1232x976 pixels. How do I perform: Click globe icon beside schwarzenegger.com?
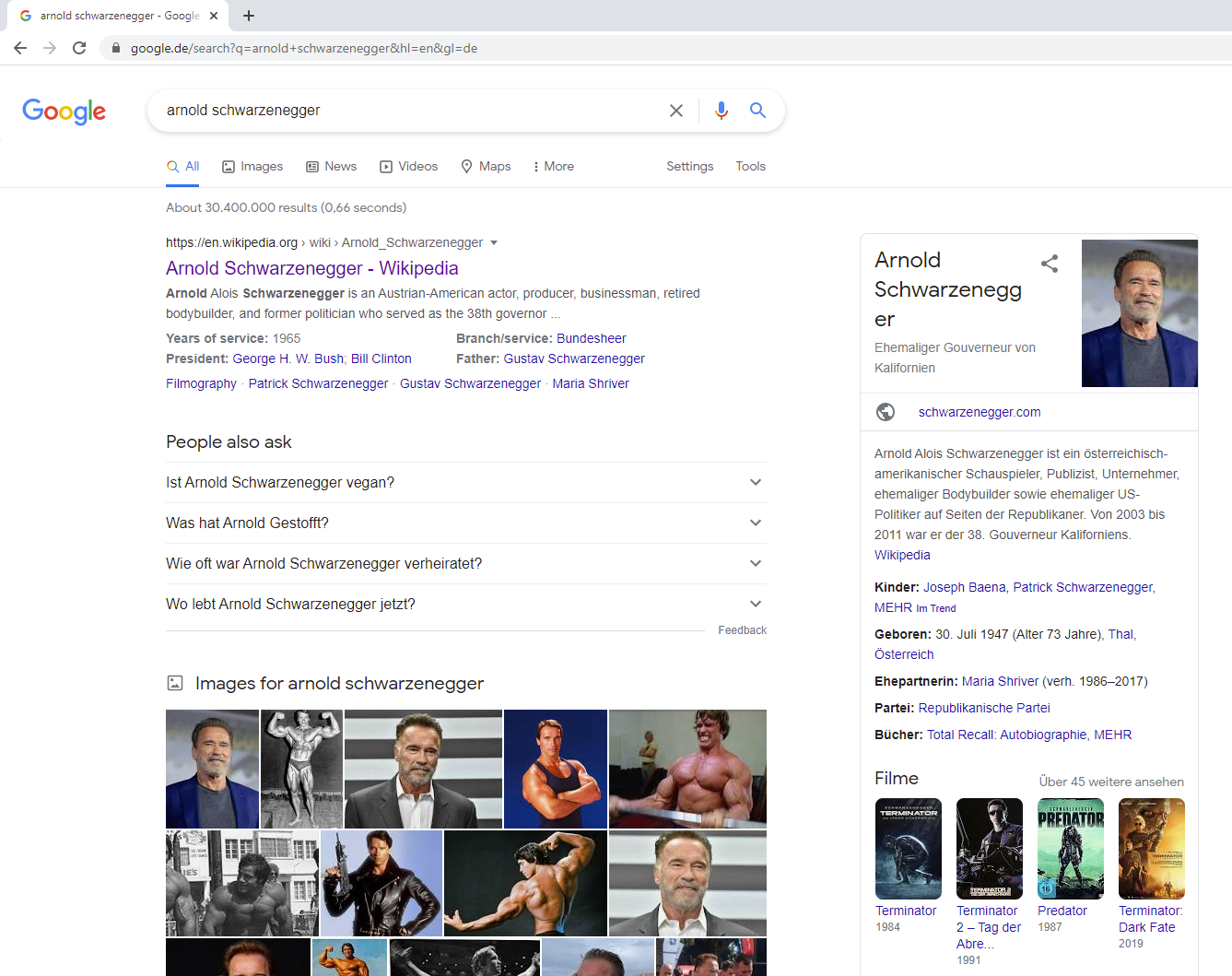click(x=886, y=412)
